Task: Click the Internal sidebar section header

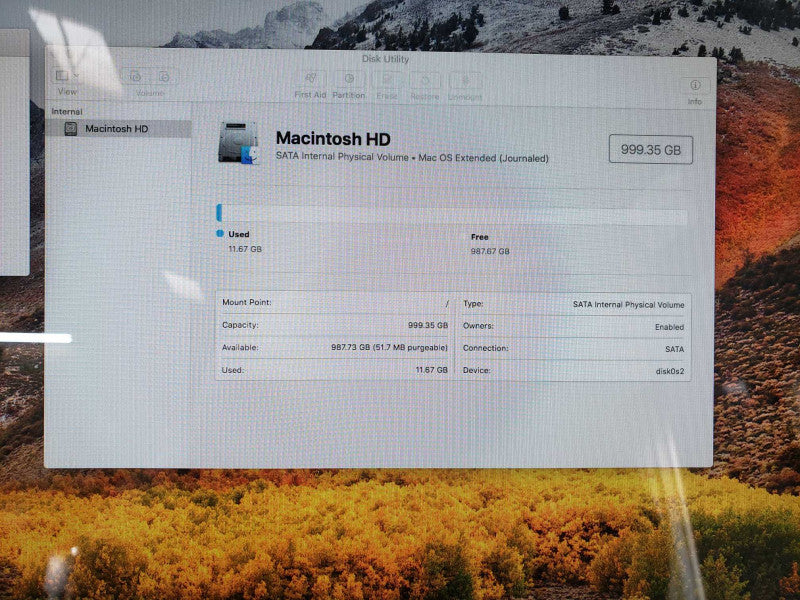Action: [x=67, y=111]
